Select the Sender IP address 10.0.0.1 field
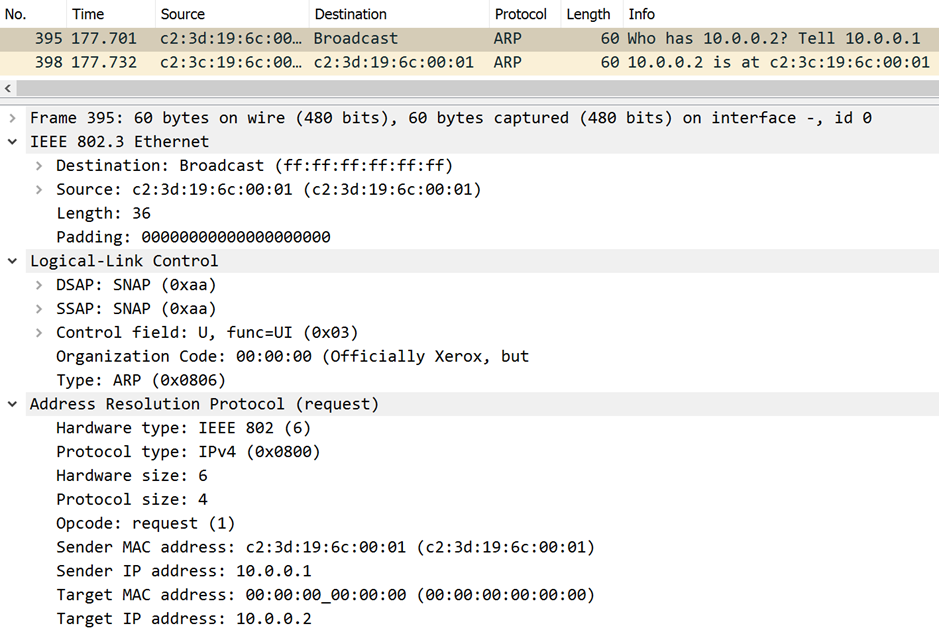 click(183, 572)
